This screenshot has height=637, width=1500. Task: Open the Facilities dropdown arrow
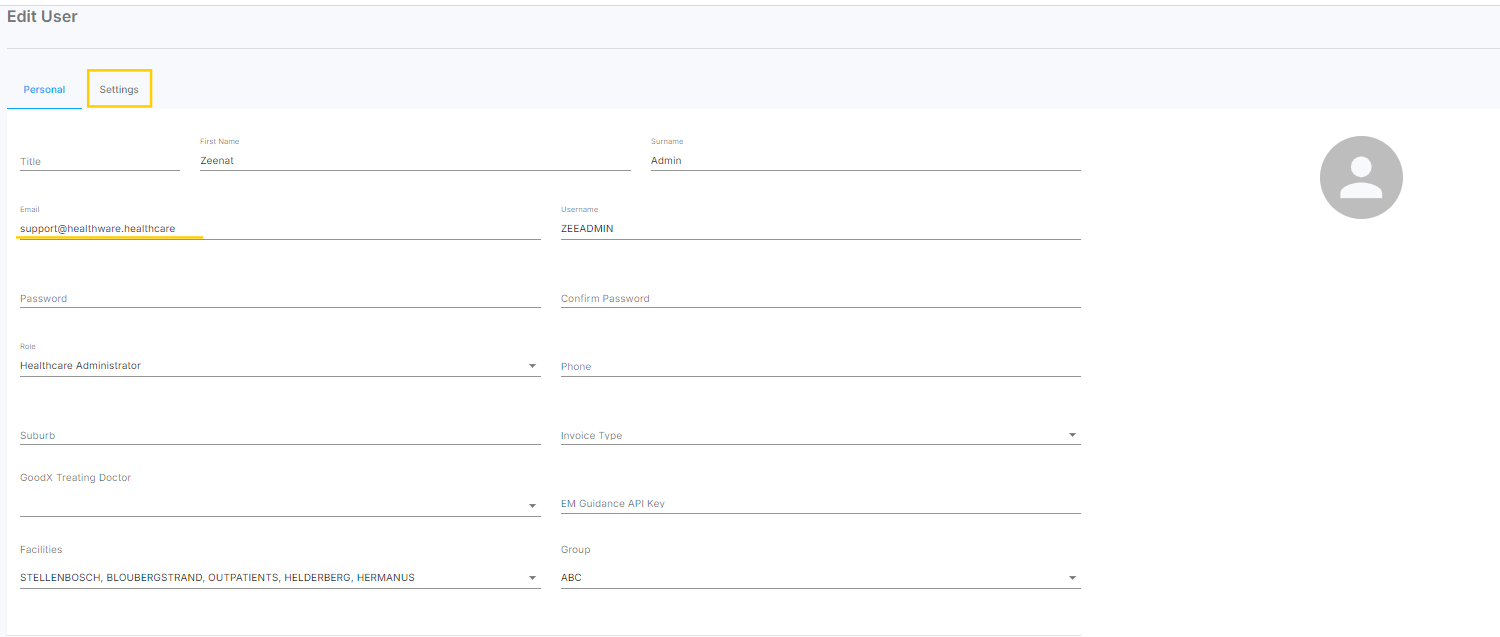tap(532, 578)
